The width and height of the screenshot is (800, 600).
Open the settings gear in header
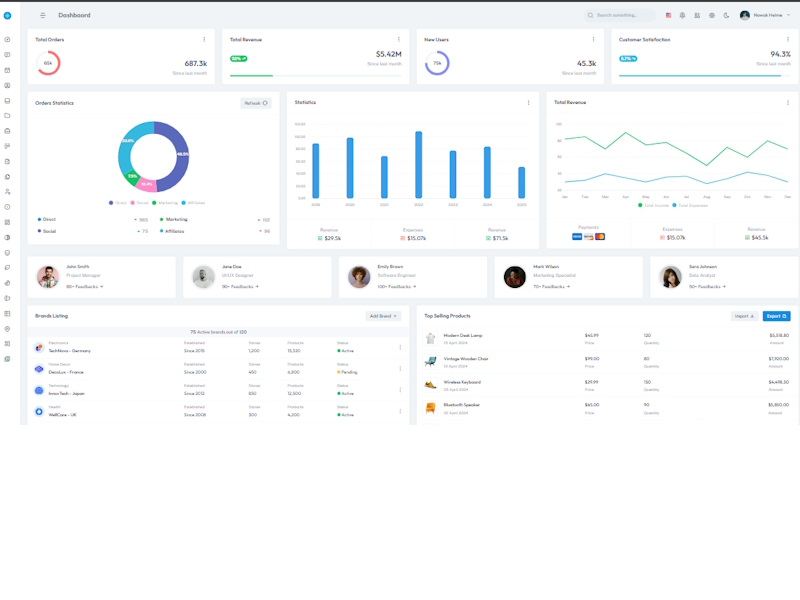pyautogui.click(x=712, y=15)
